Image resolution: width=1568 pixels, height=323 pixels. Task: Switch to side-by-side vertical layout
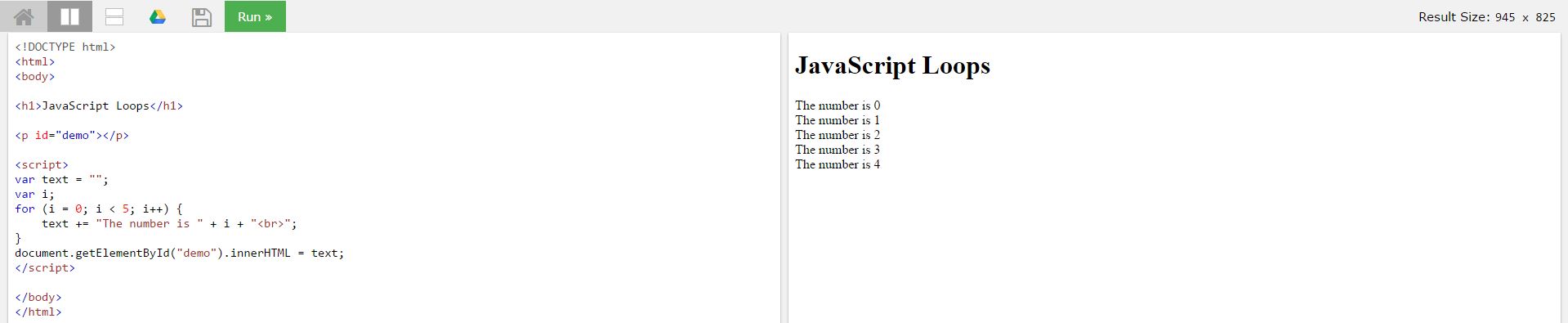click(x=69, y=16)
